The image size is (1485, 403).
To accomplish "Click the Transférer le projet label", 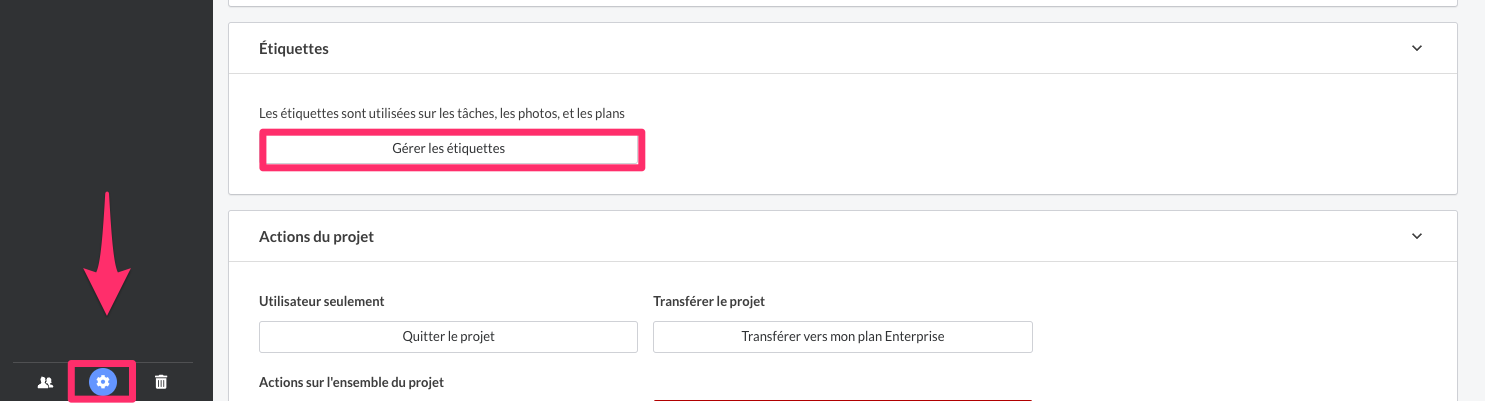I will 709,301.
